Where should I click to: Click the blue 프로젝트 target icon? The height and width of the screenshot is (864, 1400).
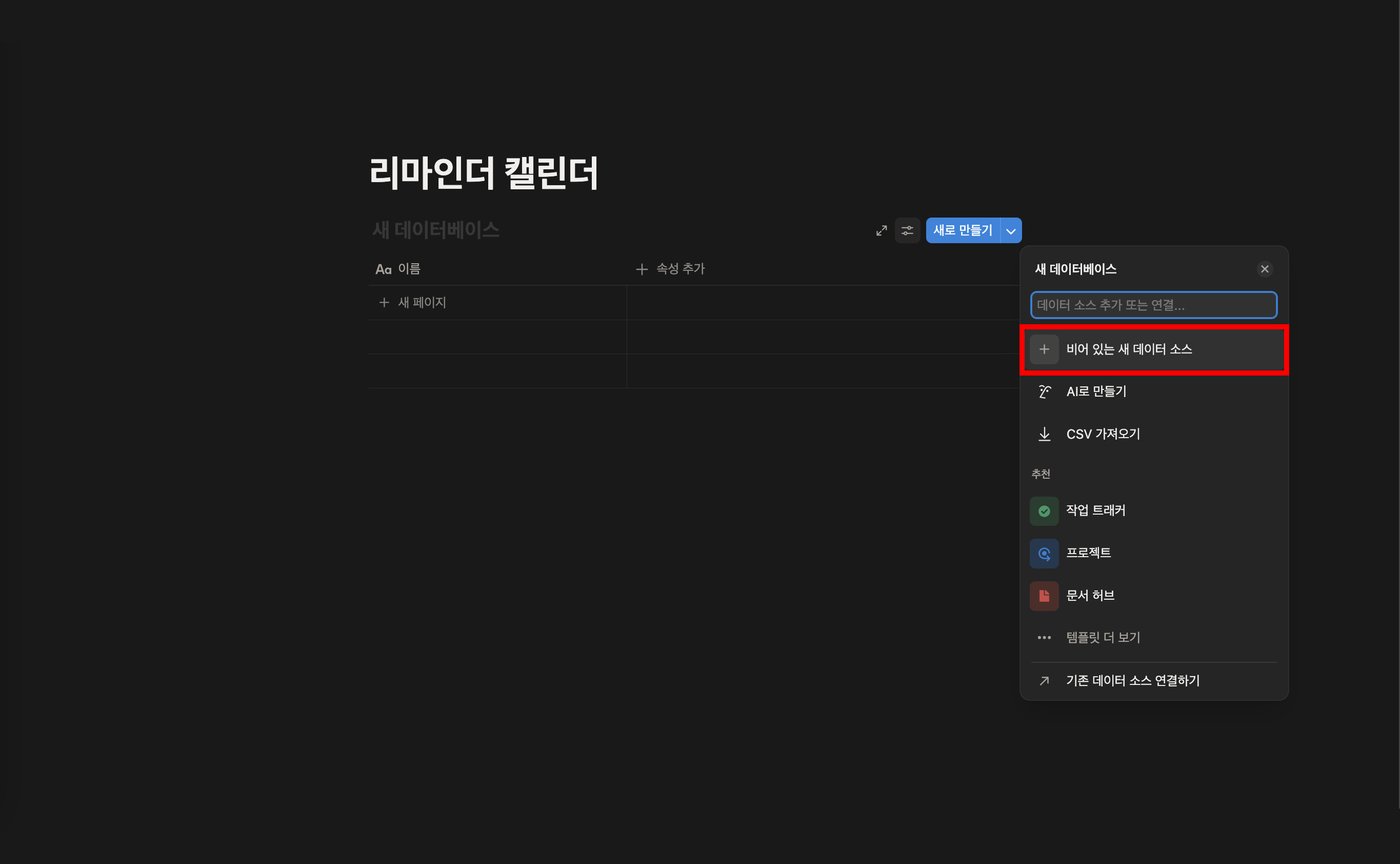tap(1044, 553)
